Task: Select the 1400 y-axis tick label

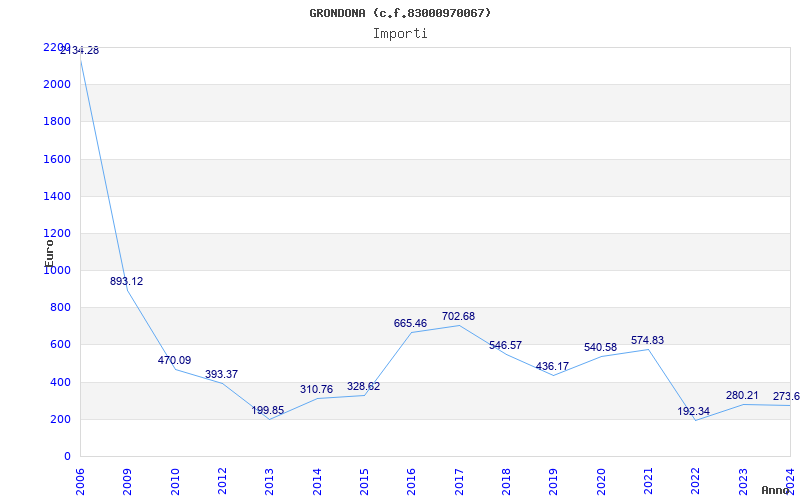Action: [57, 196]
